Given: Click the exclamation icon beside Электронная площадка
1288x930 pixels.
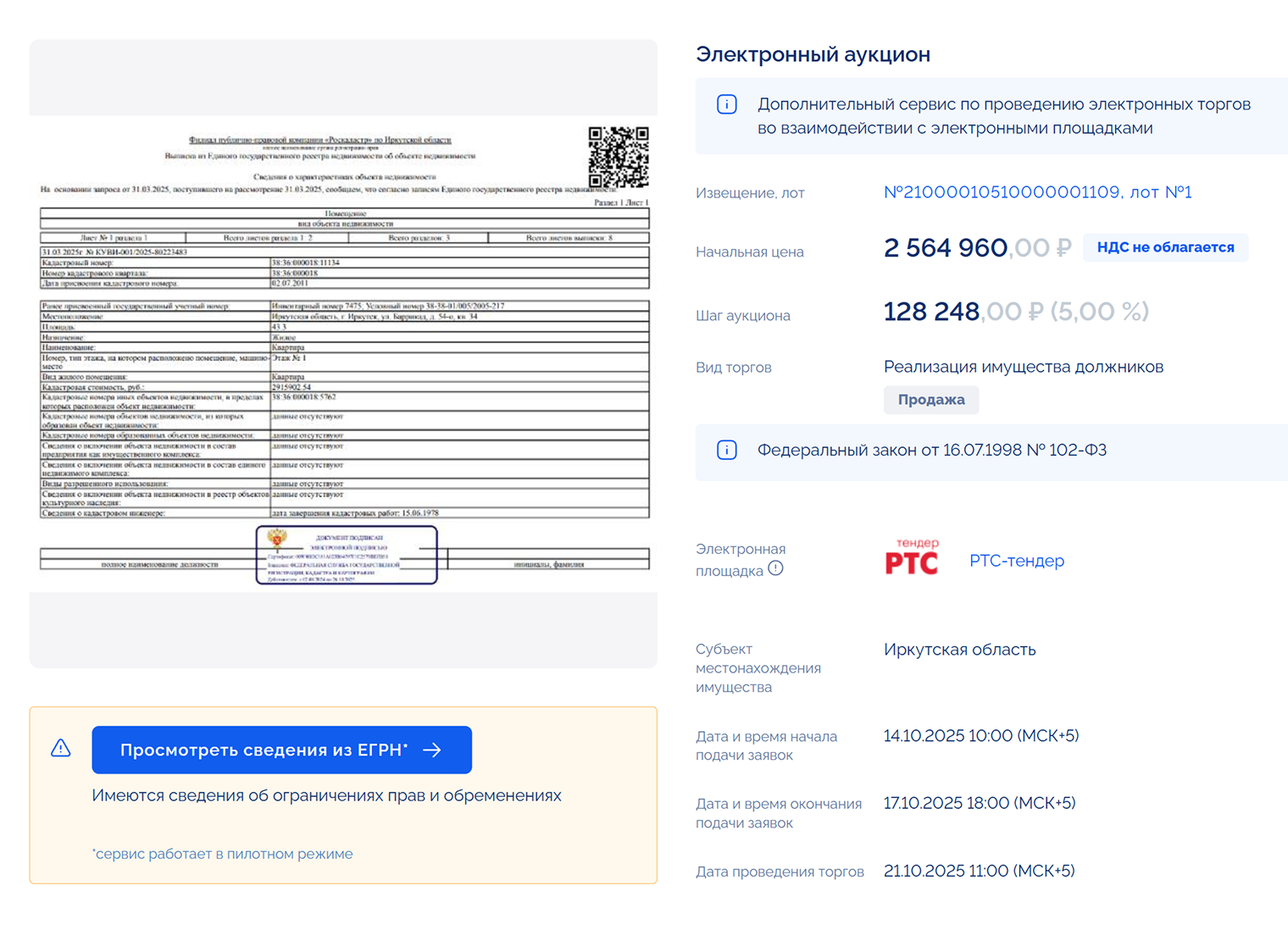Looking at the screenshot, I should pos(776,569).
